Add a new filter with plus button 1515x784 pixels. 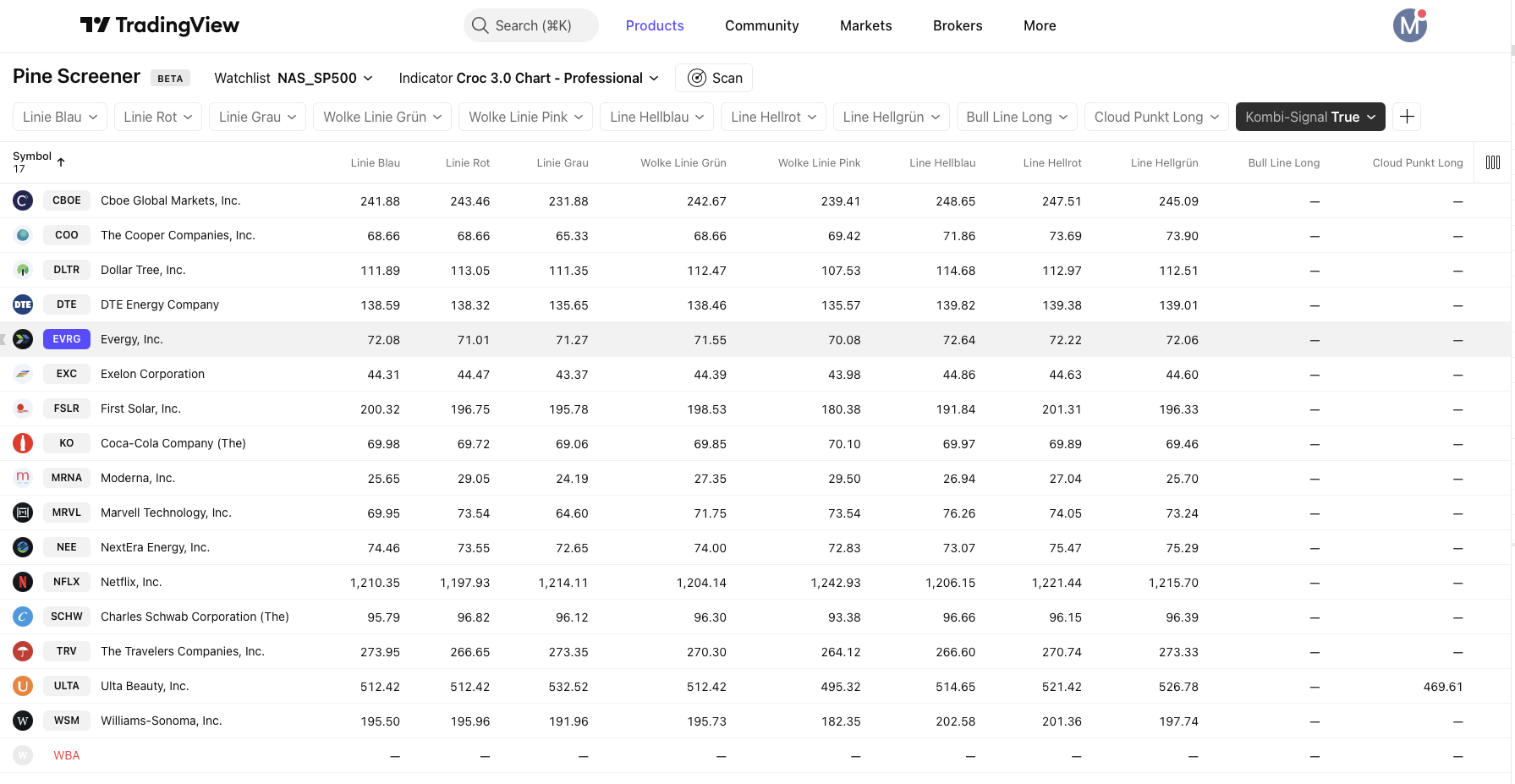(x=1407, y=117)
